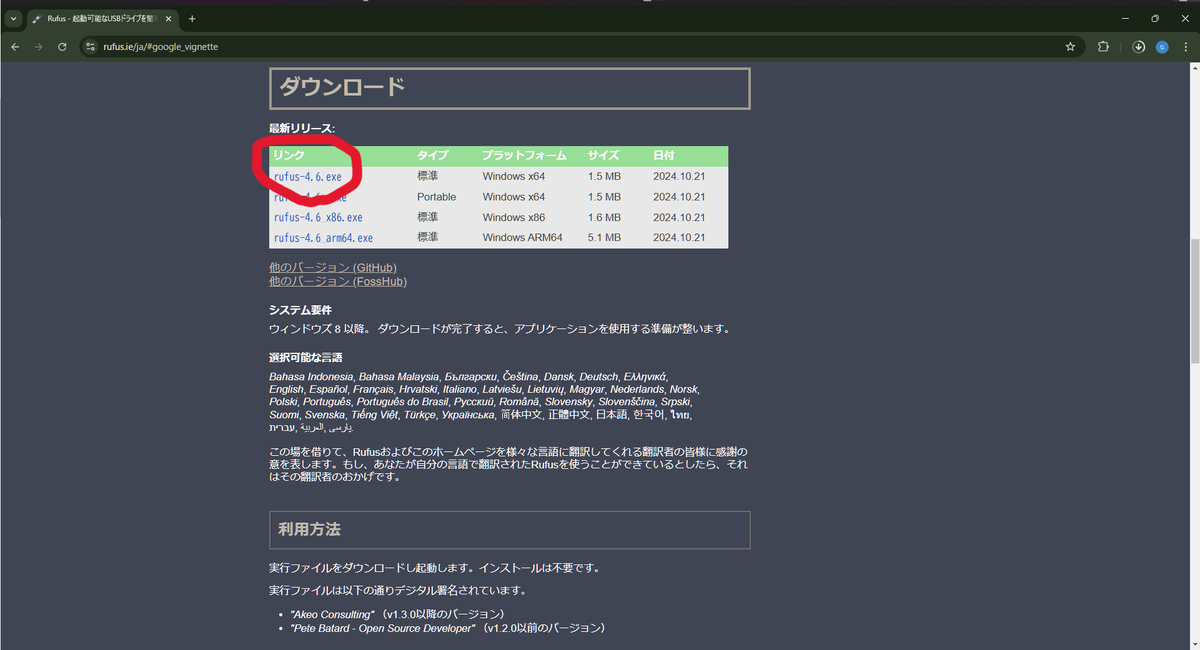Choose 日本語 language link

coord(611,414)
